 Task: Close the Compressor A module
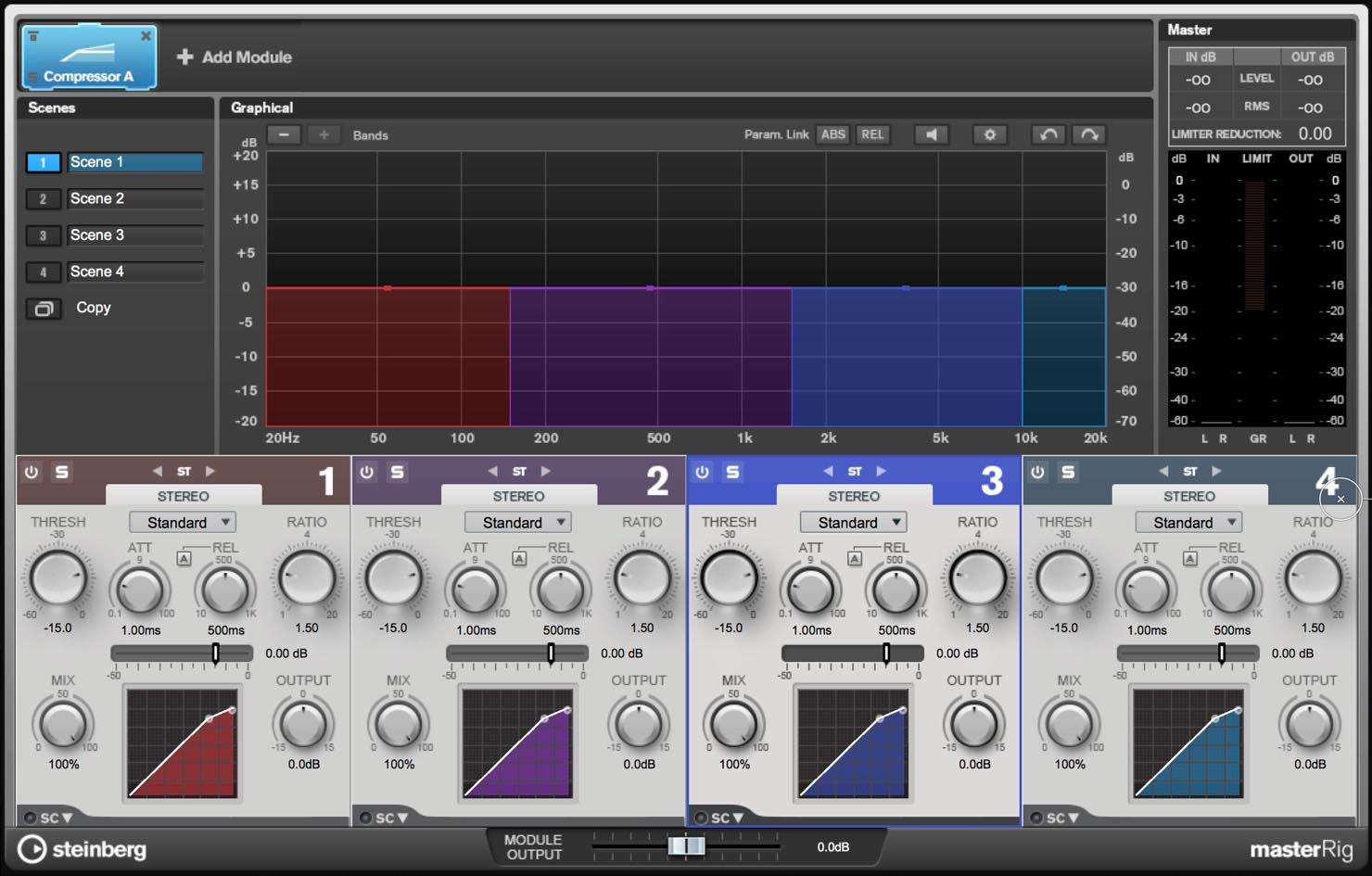146,36
